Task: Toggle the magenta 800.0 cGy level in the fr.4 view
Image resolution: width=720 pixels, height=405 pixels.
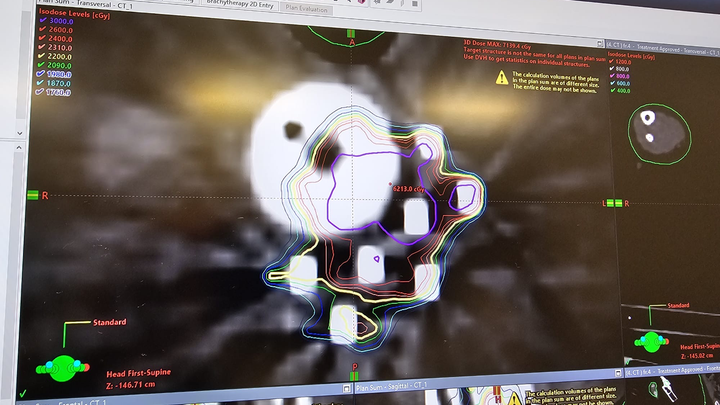Action: point(612,76)
